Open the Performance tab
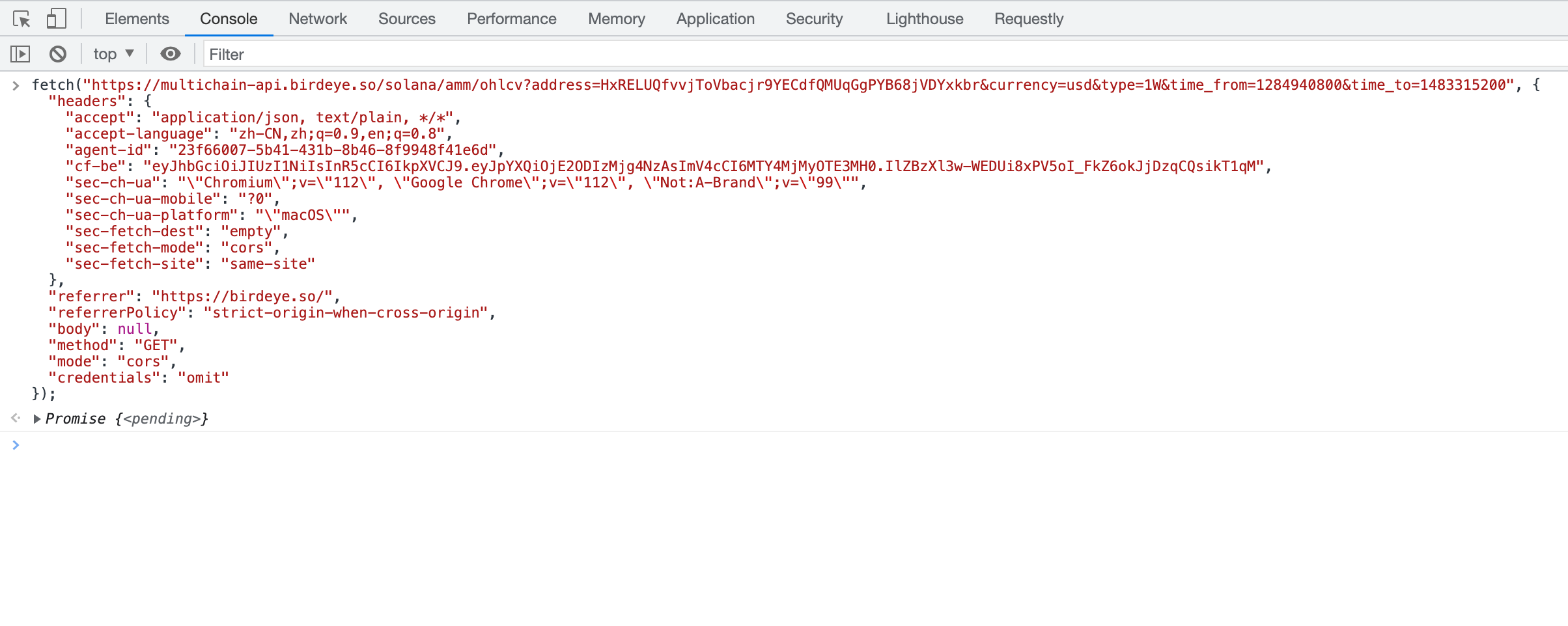The width and height of the screenshot is (1568, 626). pos(511,20)
